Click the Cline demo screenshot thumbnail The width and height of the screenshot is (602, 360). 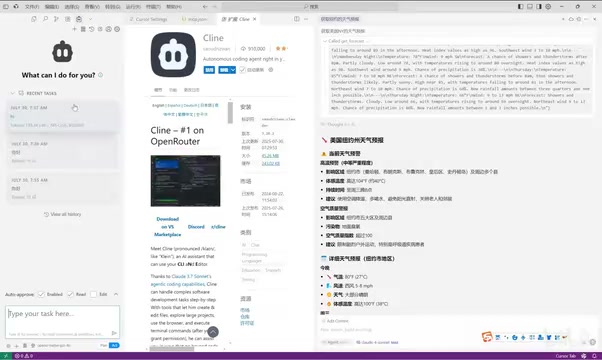pos(185,181)
